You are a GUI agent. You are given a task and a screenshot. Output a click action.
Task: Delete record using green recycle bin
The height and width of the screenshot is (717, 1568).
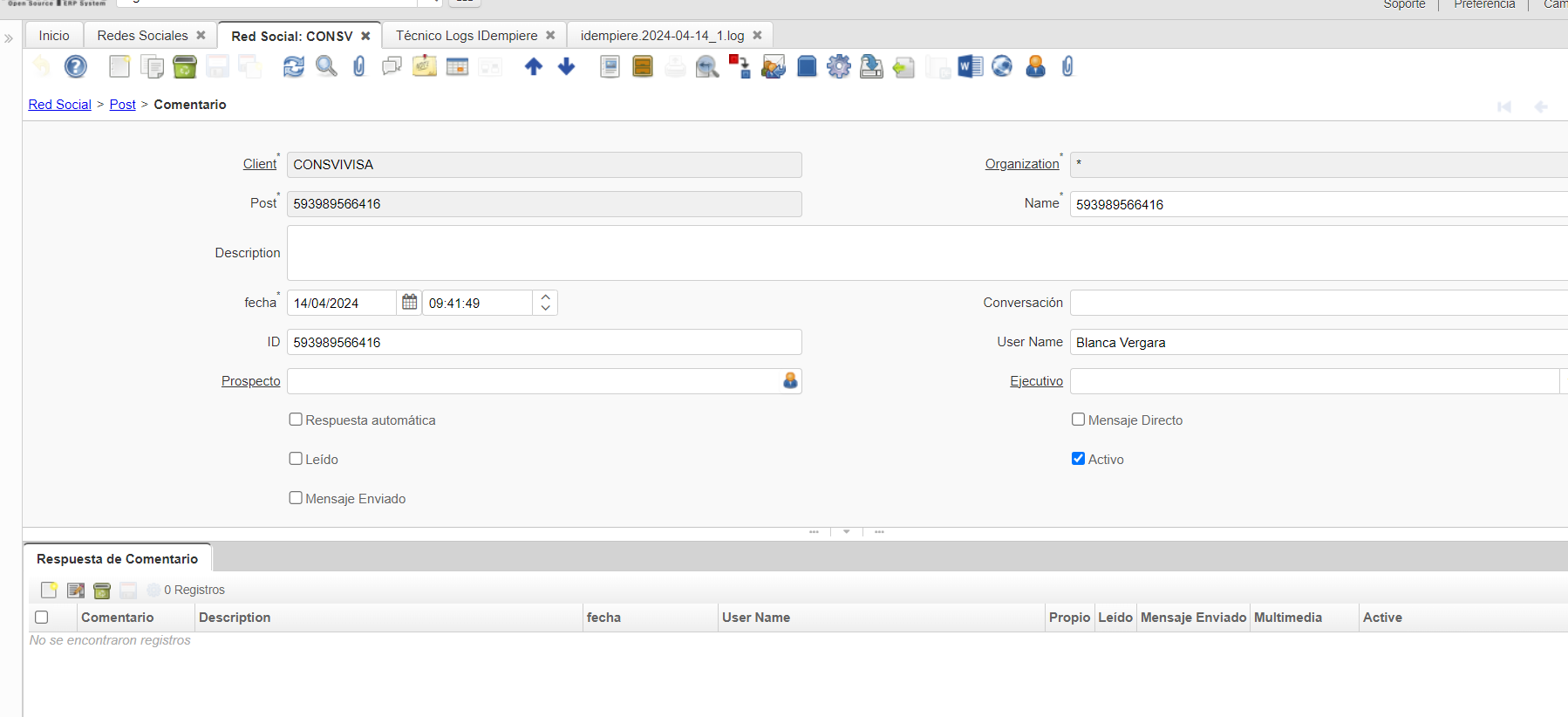pyautogui.click(x=185, y=66)
